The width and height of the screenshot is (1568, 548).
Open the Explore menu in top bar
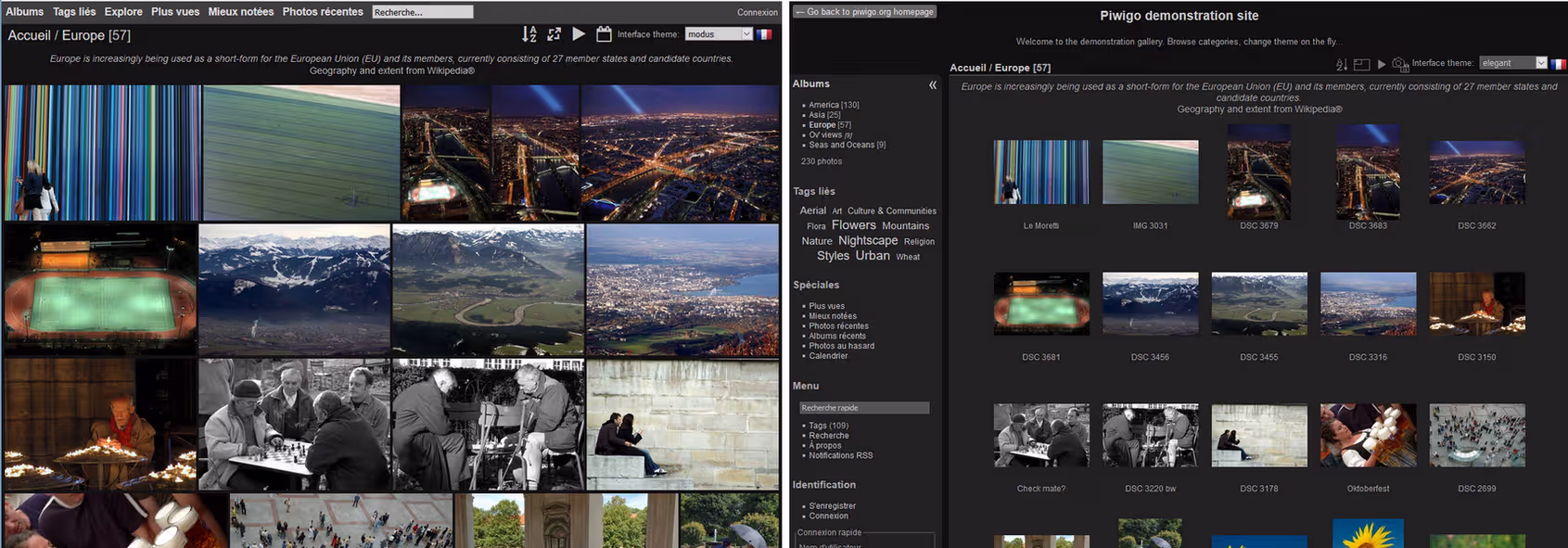click(x=123, y=12)
